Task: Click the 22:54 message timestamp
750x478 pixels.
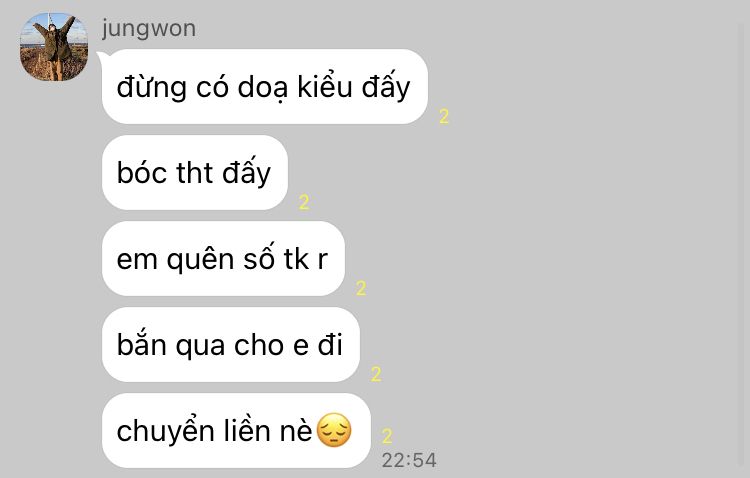Action: [x=409, y=460]
